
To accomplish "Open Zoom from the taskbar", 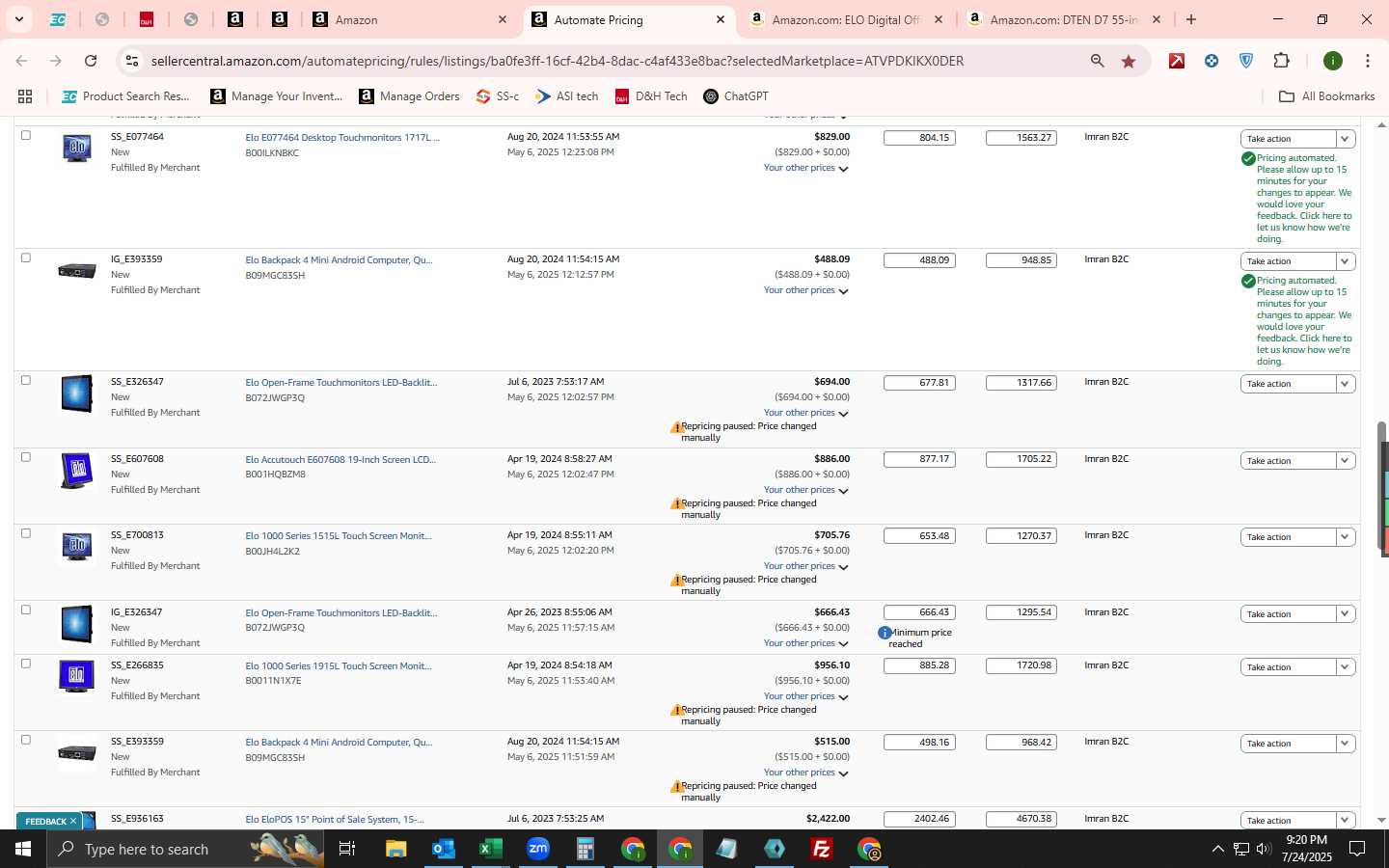I will pyautogui.click(x=538, y=849).
